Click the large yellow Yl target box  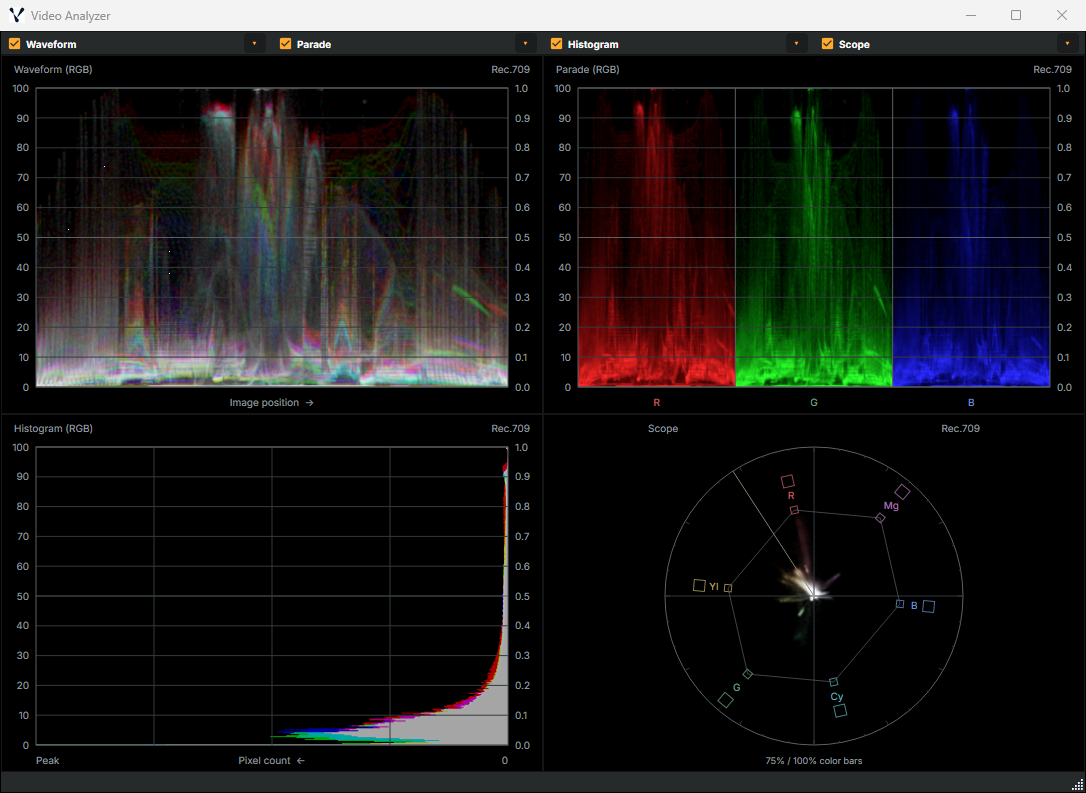point(699,586)
